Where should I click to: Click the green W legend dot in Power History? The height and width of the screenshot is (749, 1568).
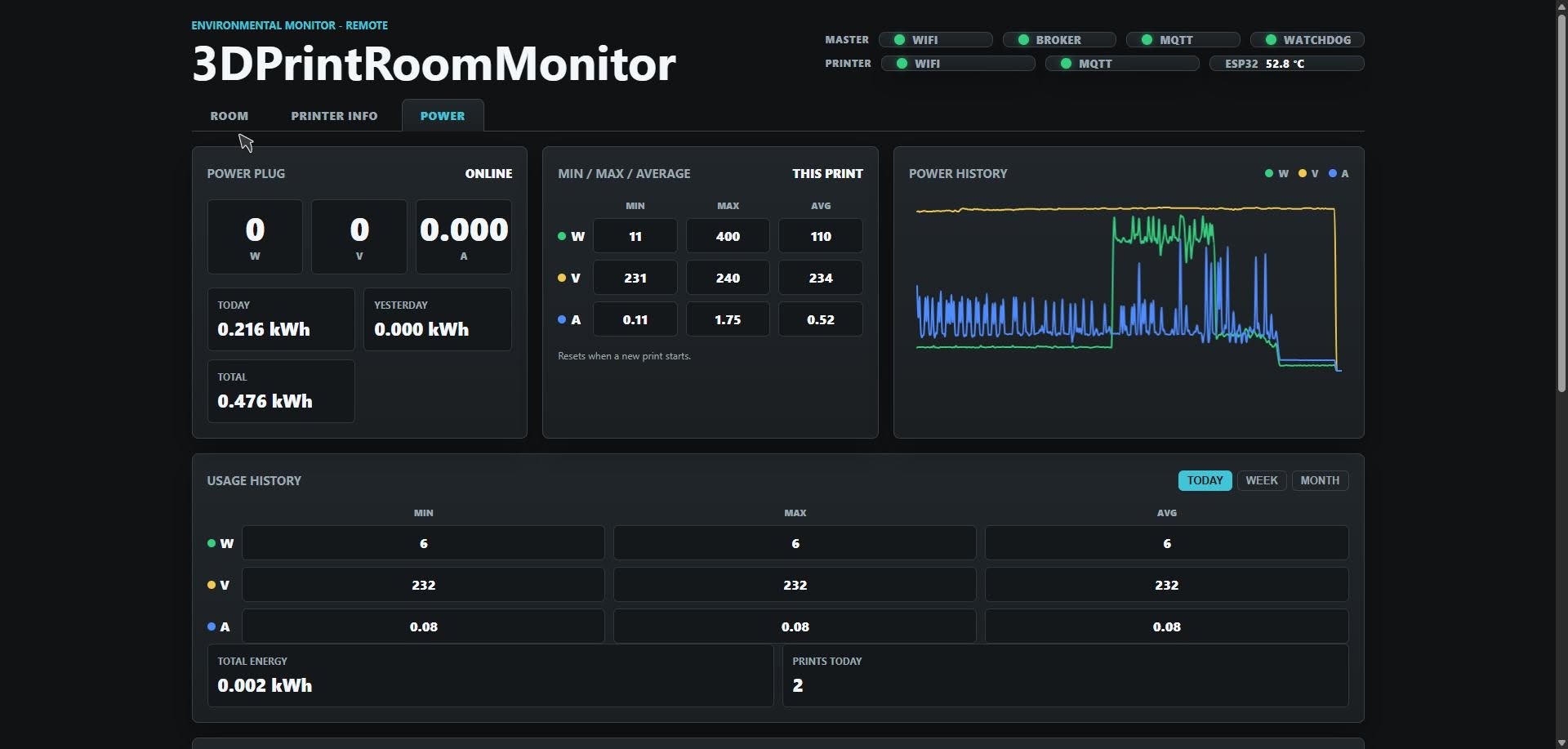[1268, 173]
